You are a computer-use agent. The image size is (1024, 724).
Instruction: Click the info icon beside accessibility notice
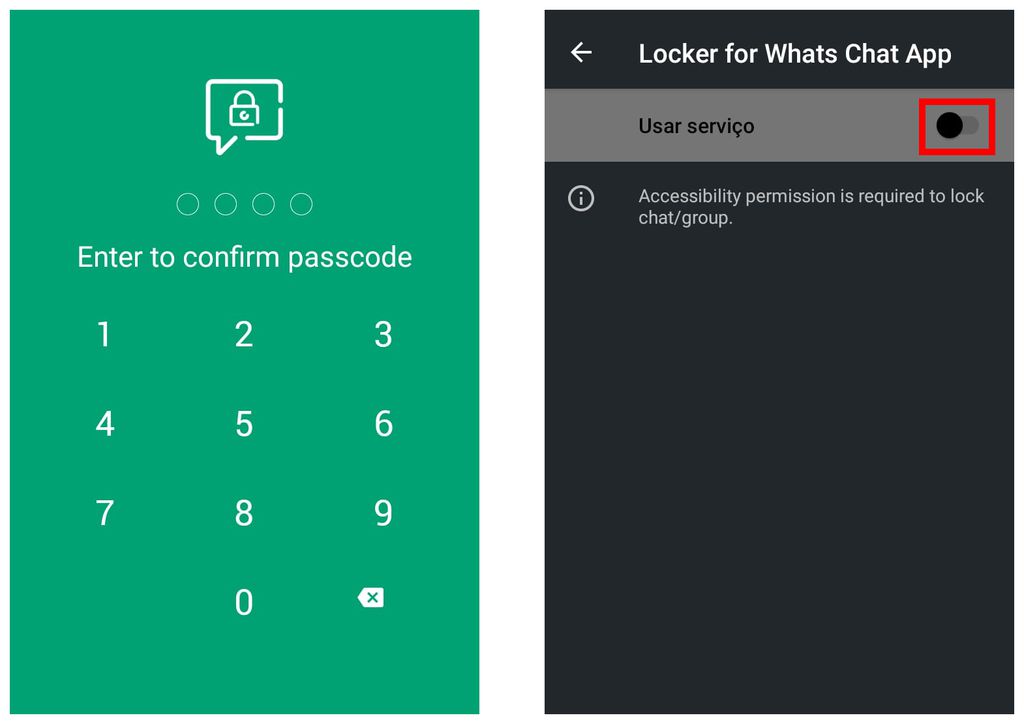pyautogui.click(x=581, y=198)
